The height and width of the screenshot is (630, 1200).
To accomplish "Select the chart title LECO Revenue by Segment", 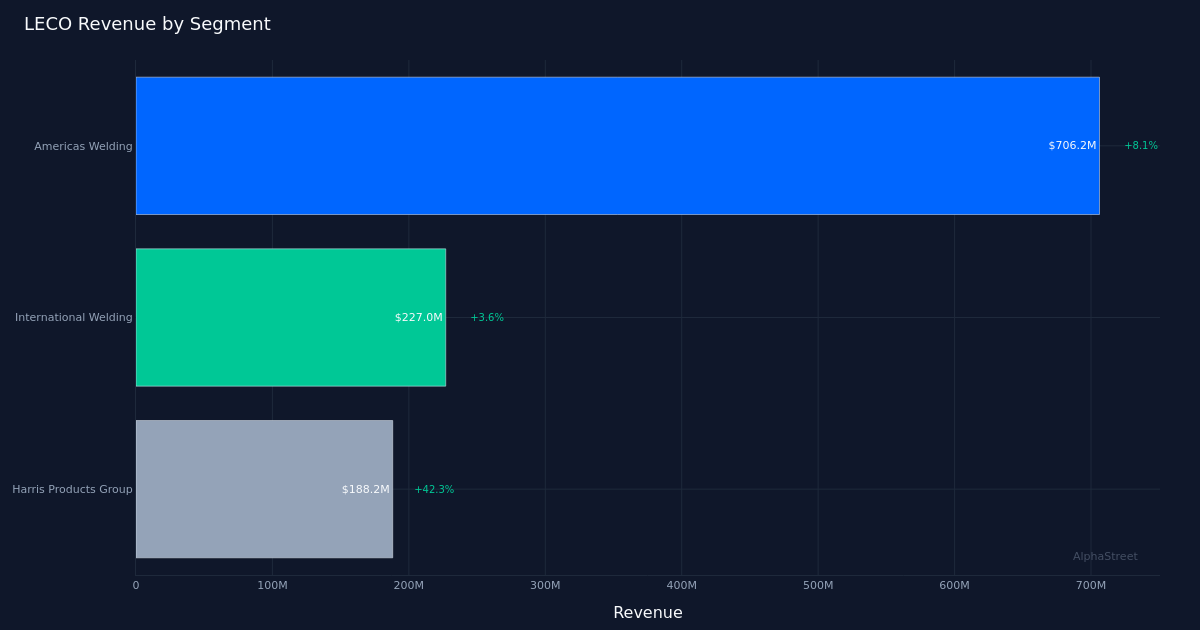I will [x=147, y=24].
